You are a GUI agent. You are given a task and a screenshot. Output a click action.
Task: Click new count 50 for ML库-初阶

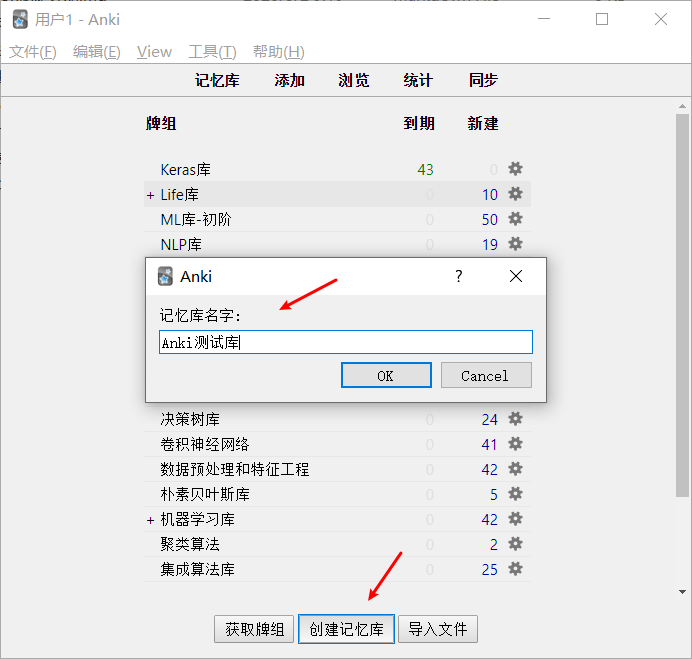[x=489, y=220]
